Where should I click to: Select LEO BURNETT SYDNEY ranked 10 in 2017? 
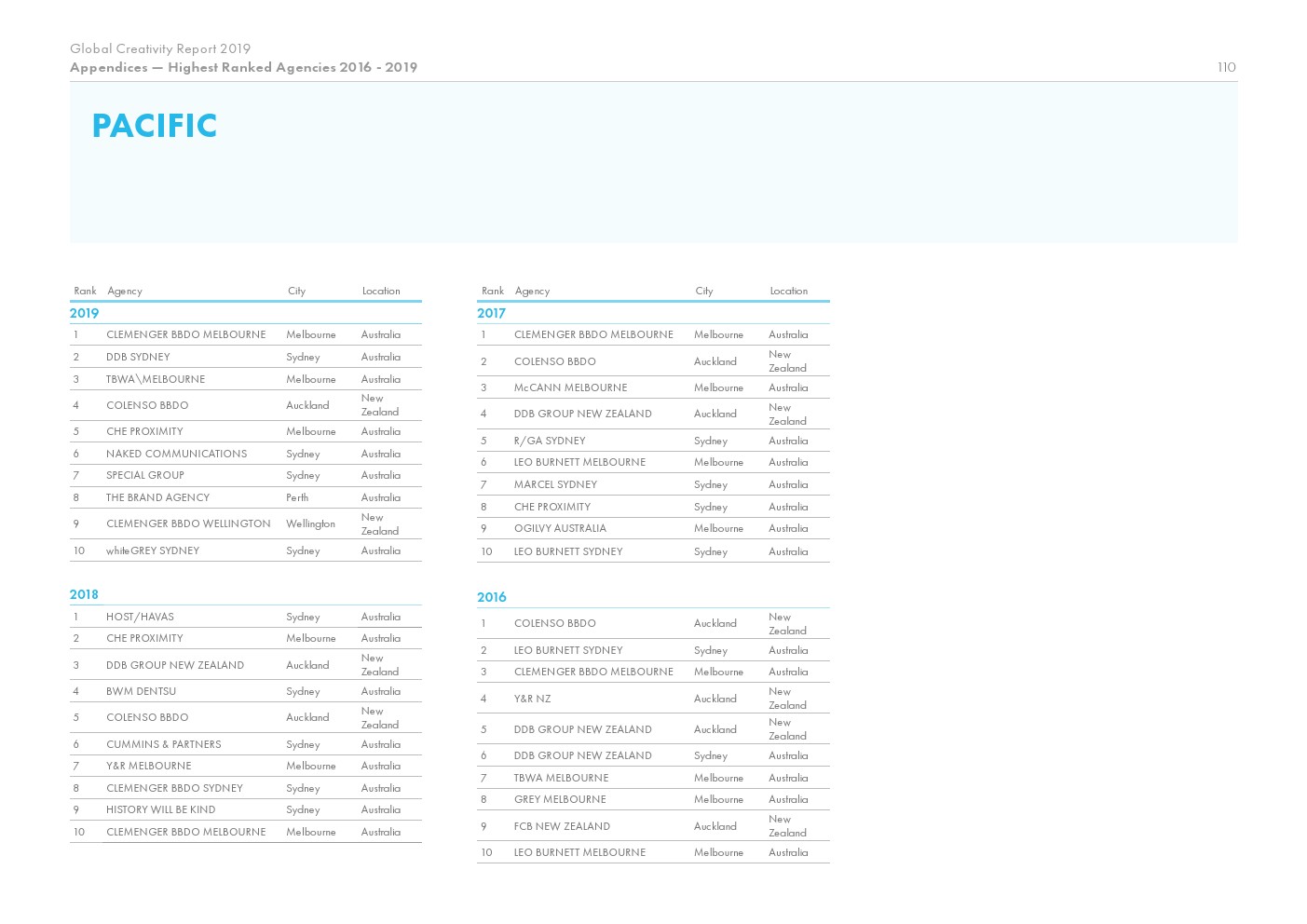click(x=568, y=551)
